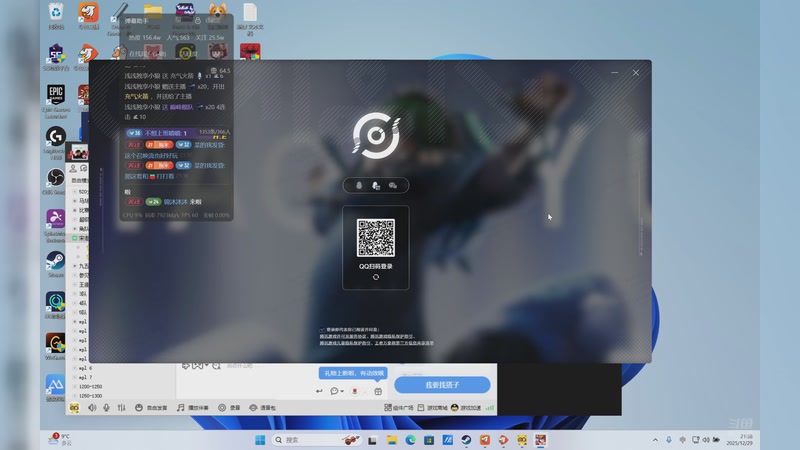This screenshot has height=450, width=800.
Task: Open Microsoft Edge from taskbar
Action: [x=410, y=440]
